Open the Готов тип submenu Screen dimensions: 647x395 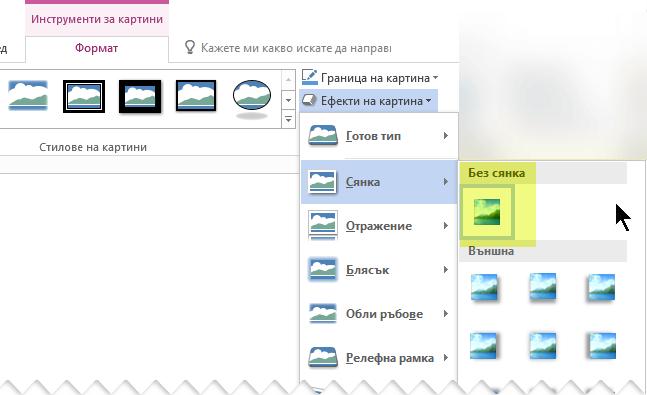point(379,136)
